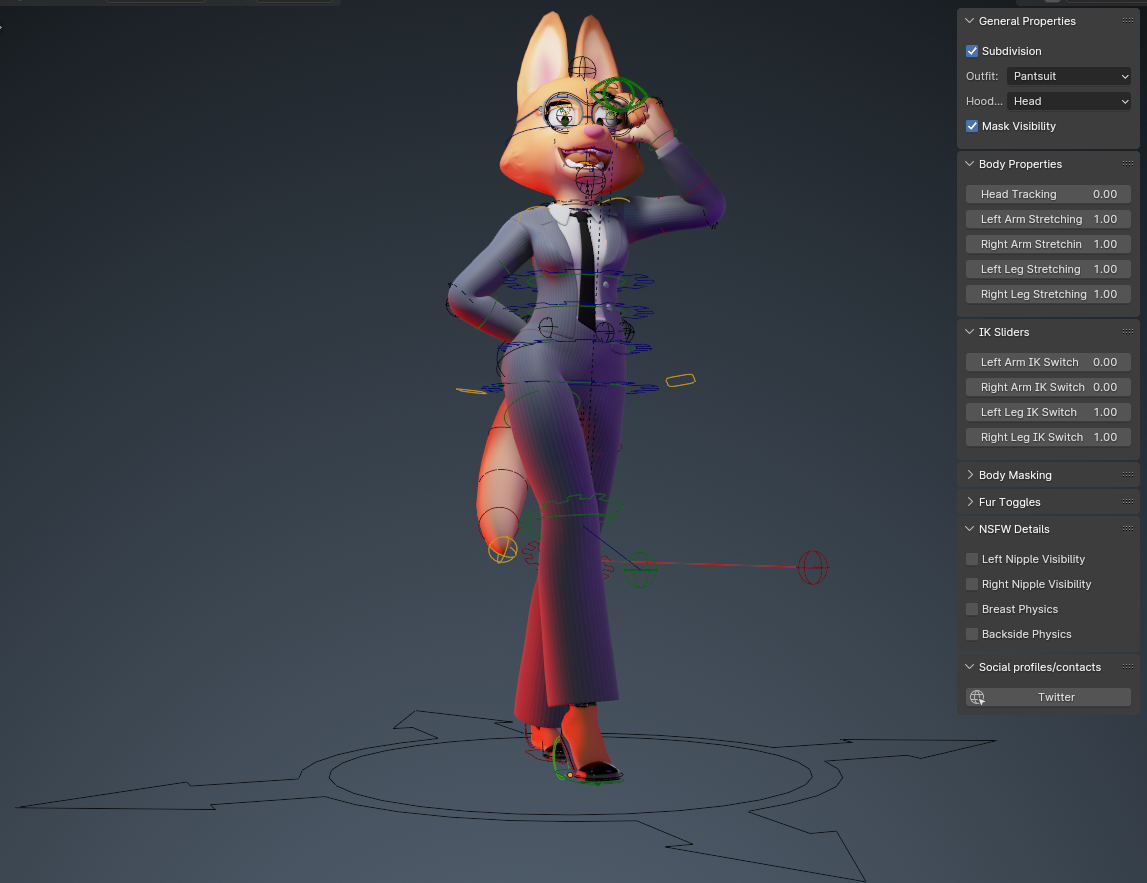Image resolution: width=1147 pixels, height=883 pixels.
Task: Adjust the Right Leg Stretching field
Action: tap(1048, 294)
